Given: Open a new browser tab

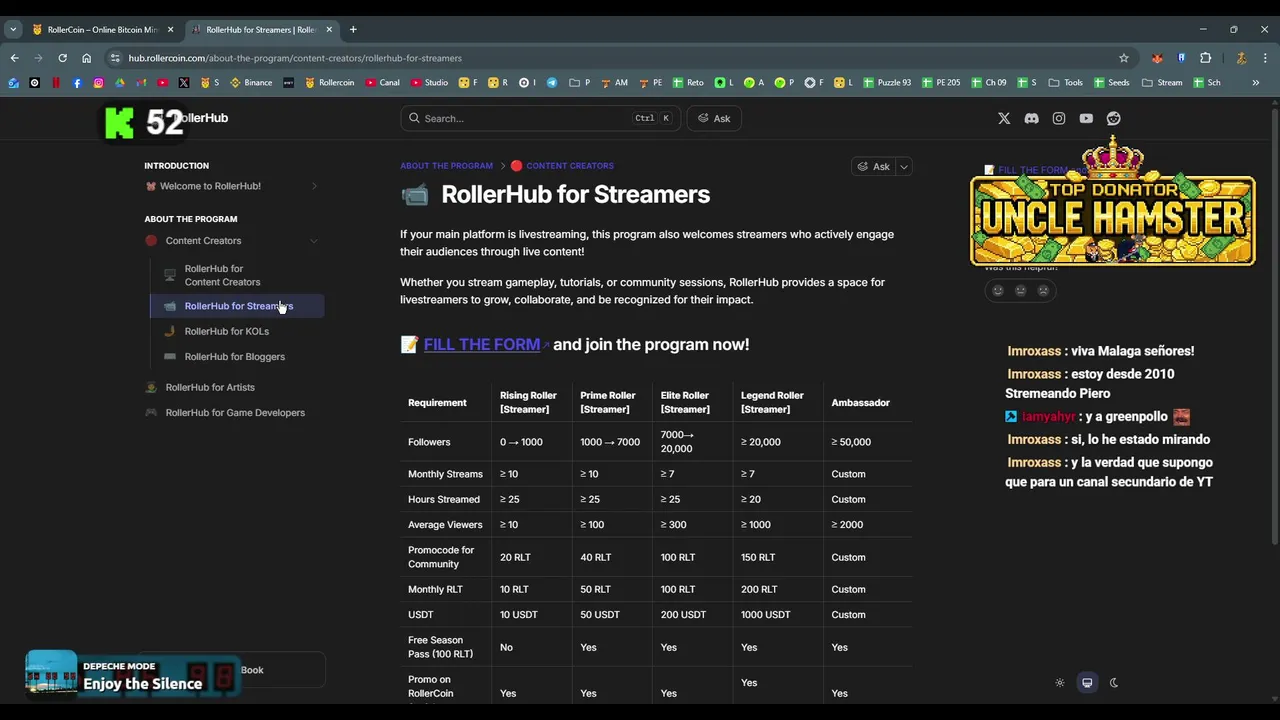Looking at the screenshot, I should pyautogui.click(x=353, y=30).
